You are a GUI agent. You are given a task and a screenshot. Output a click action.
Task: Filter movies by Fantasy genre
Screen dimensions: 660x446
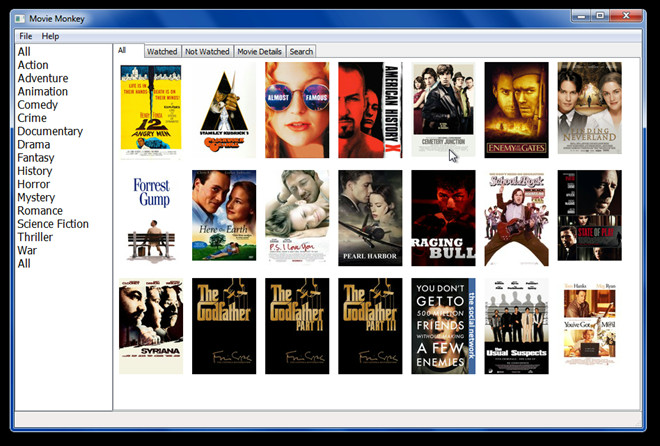[x=36, y=158]
